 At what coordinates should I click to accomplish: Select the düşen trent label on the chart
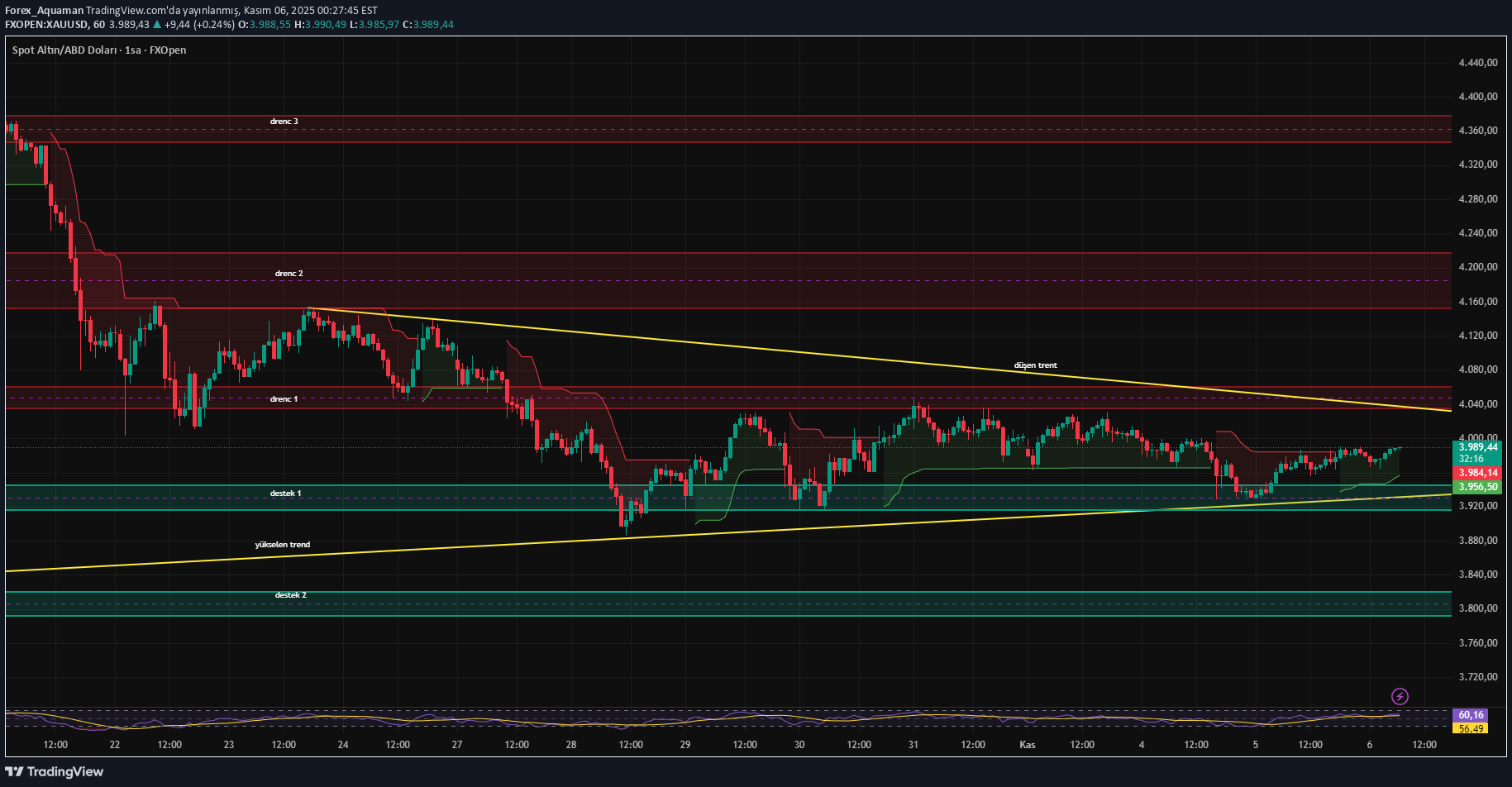click(x=1035, y=365)
